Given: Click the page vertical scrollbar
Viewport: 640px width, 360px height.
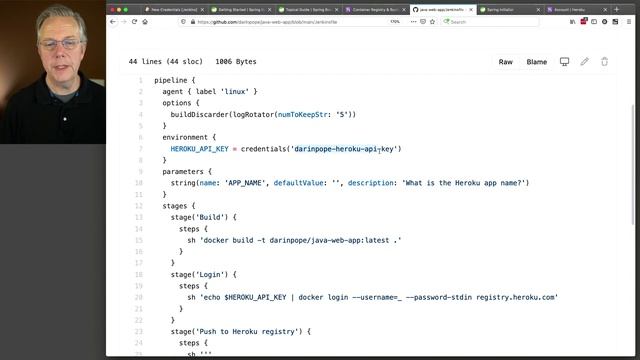Looking at the screenshot, I should [633, 163].
